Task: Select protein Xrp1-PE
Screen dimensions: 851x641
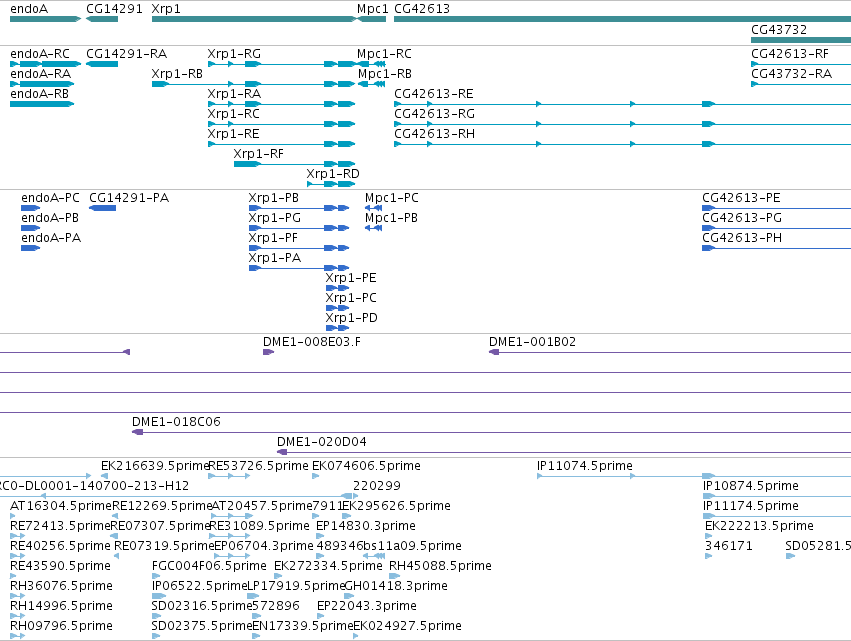Action: pyautogui.click(x=338, y=288)
